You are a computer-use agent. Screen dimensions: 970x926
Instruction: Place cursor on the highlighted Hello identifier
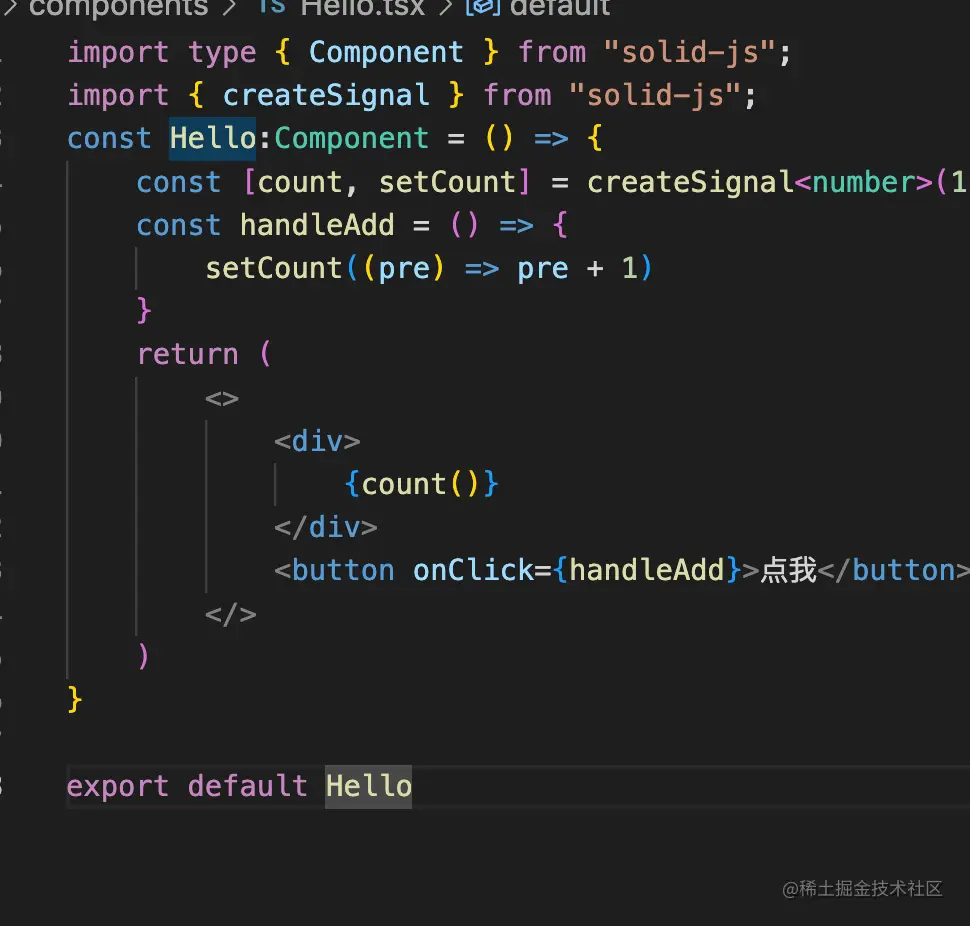point(213,139)
